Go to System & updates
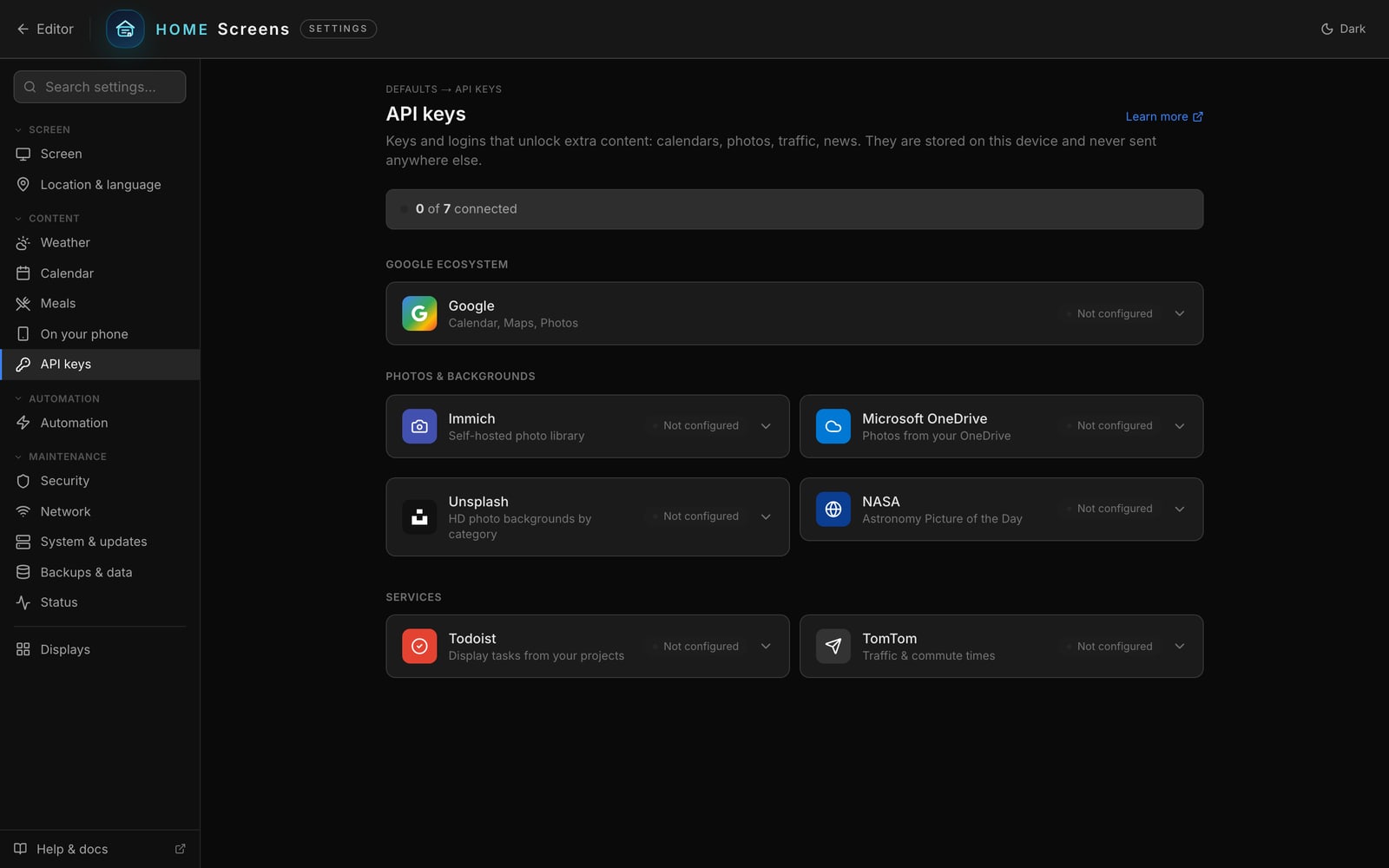Image resolution: width=1389 pixels, height=868 pixels. tap(100, 542)
